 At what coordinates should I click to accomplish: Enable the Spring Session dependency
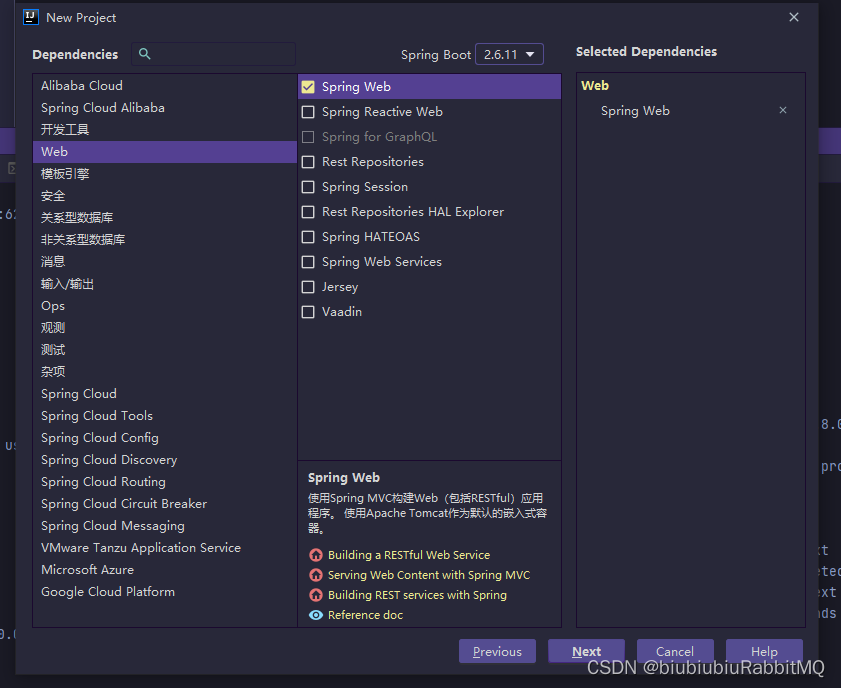click(x=308, y=187)
